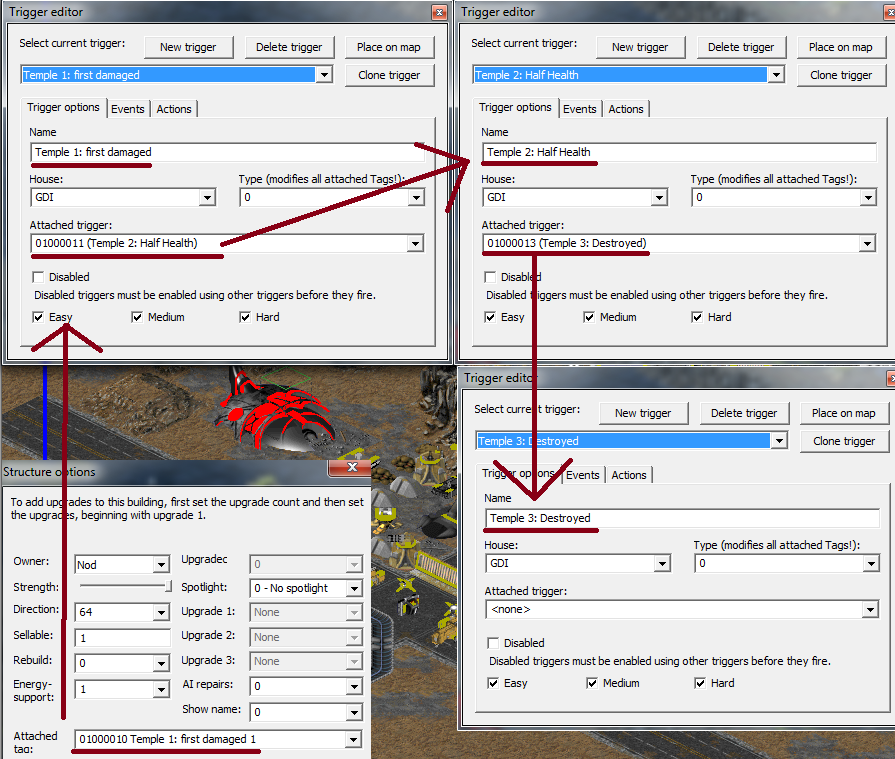
Task: Open House dropdown in Temple 2 editor
Action: coord(659,197)
